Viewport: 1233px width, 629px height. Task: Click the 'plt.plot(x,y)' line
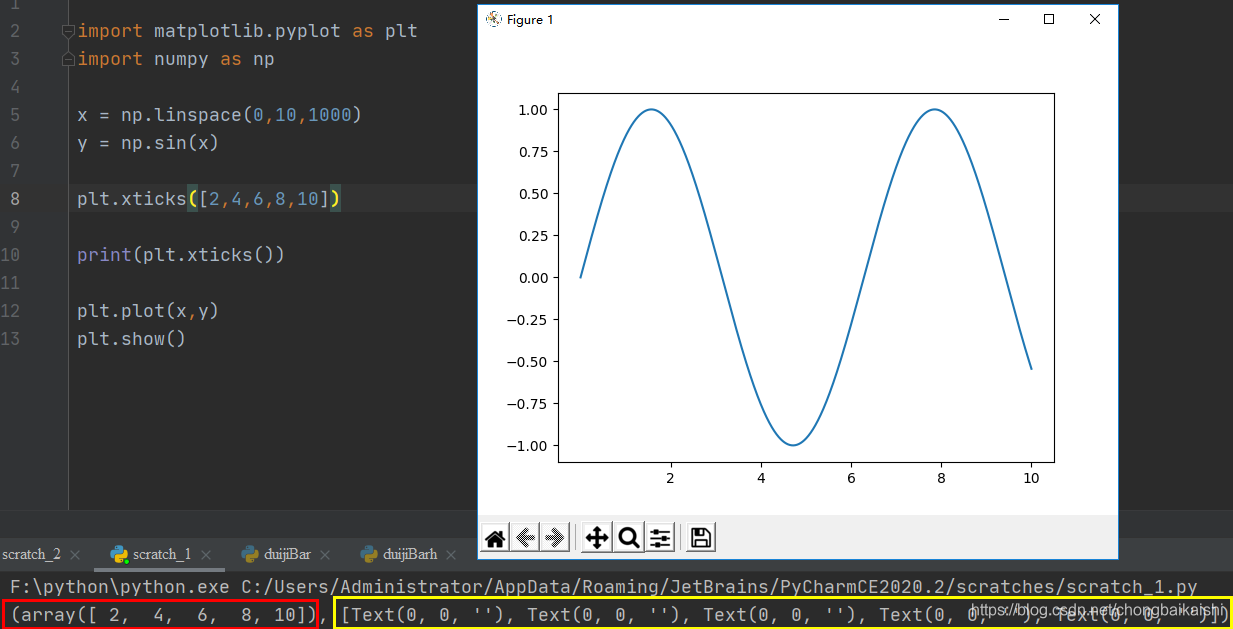(148, 311)
